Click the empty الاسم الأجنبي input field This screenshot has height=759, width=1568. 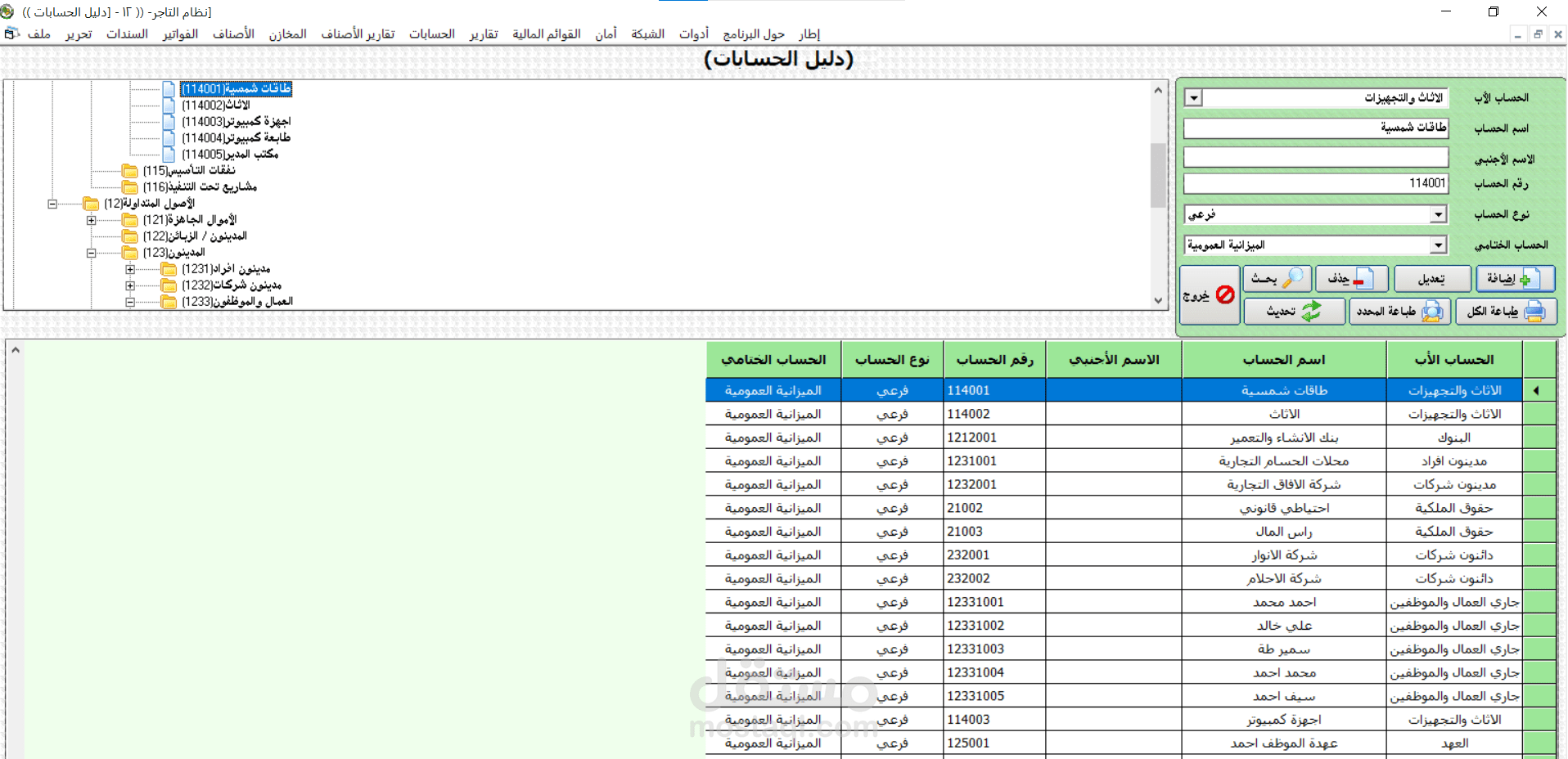(1316, 158)
